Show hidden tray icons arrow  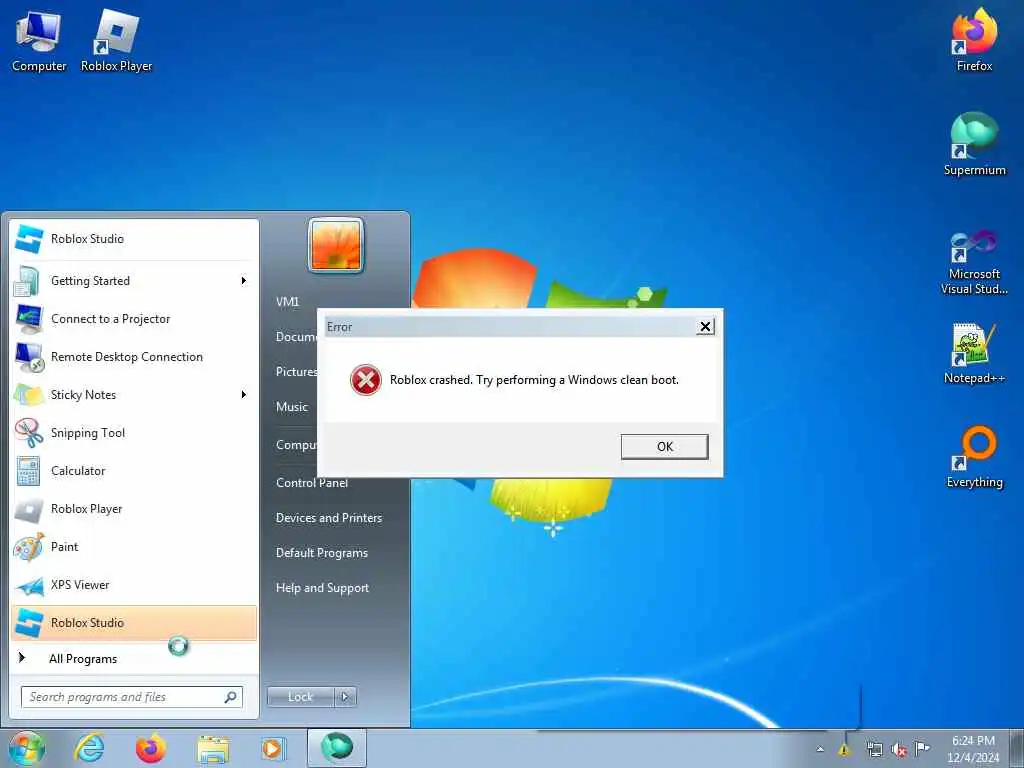click(820, 750)
